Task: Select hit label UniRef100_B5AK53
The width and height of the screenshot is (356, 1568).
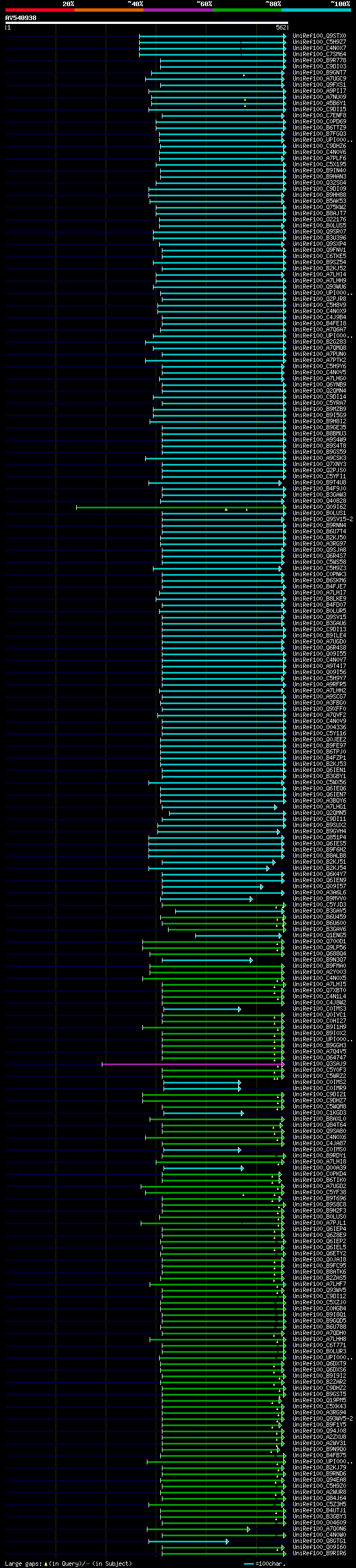Action: click(319, 201)
